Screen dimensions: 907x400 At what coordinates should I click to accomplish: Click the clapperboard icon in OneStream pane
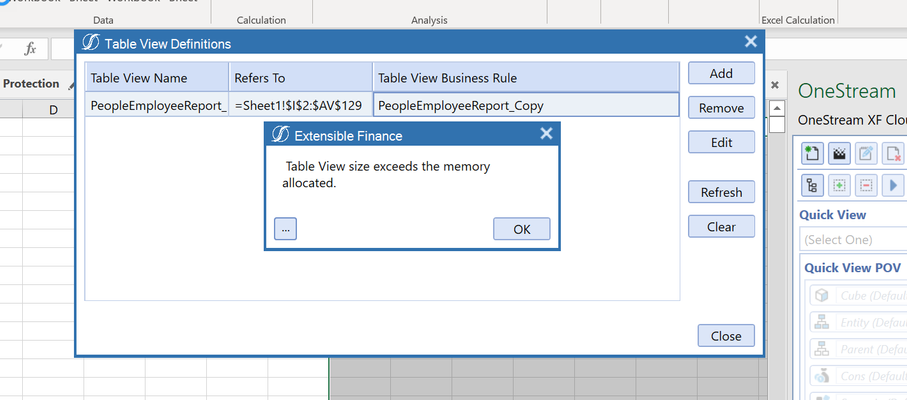(839, 153)
